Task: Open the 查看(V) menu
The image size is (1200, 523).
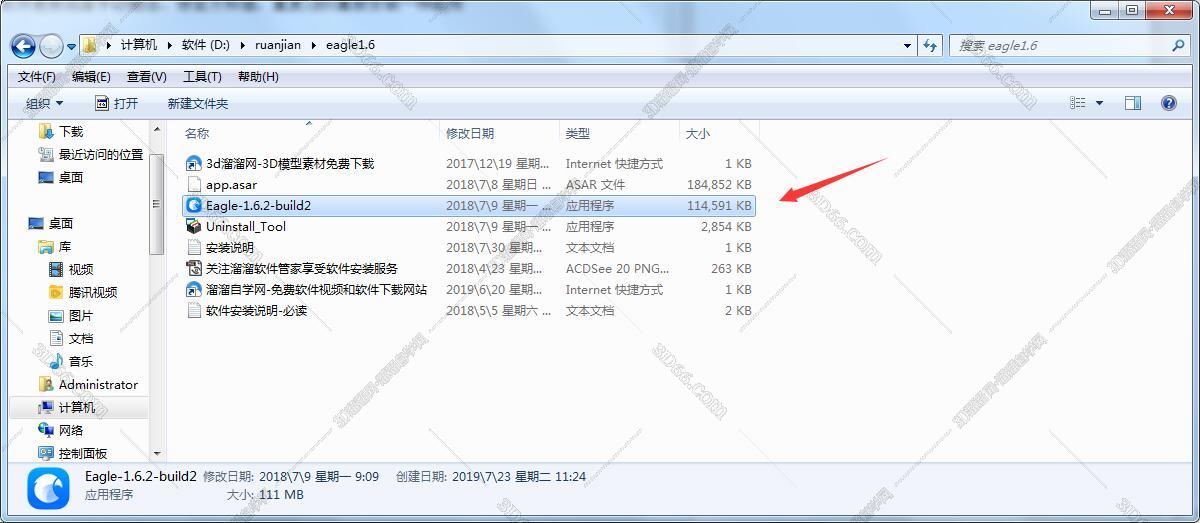Action: [x=147, y=77]
